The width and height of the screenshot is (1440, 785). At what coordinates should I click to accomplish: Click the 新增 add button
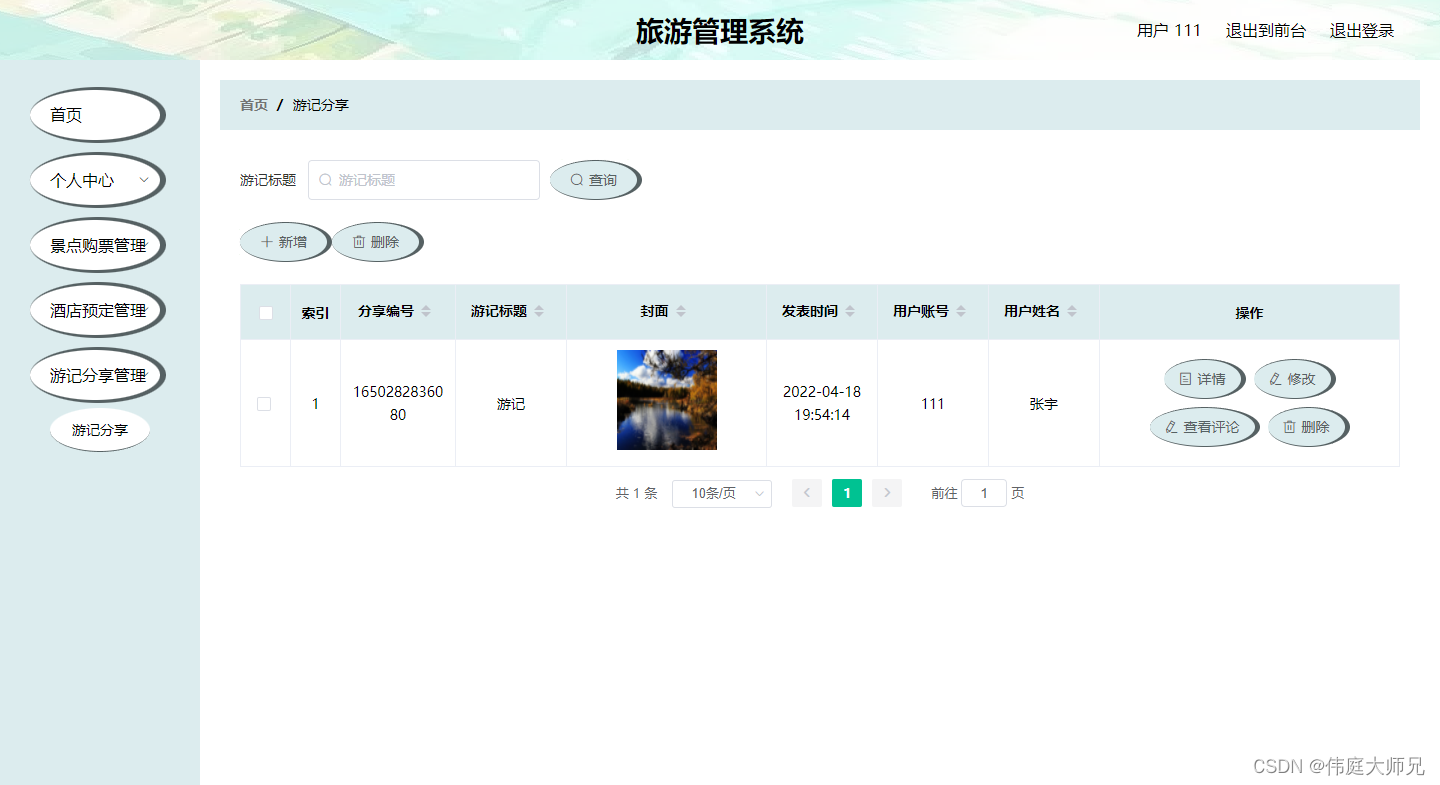pos(285,242)
